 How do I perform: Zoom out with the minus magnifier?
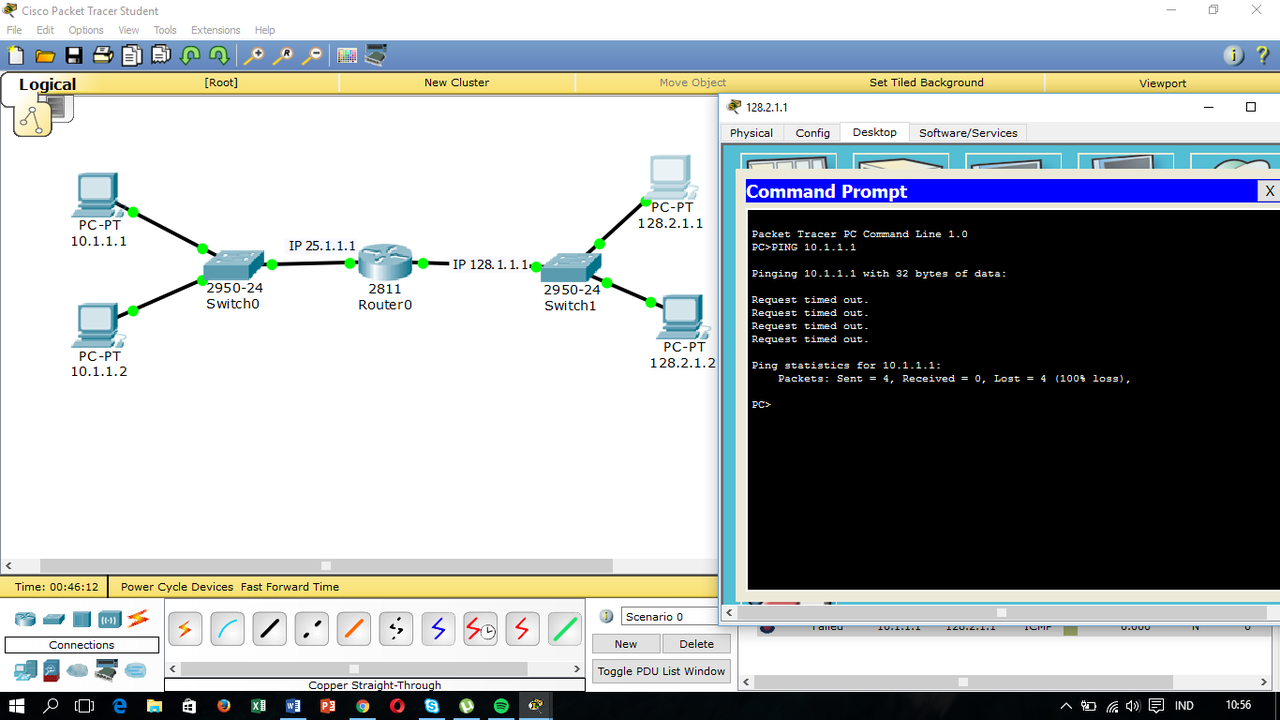click(312, 56)
